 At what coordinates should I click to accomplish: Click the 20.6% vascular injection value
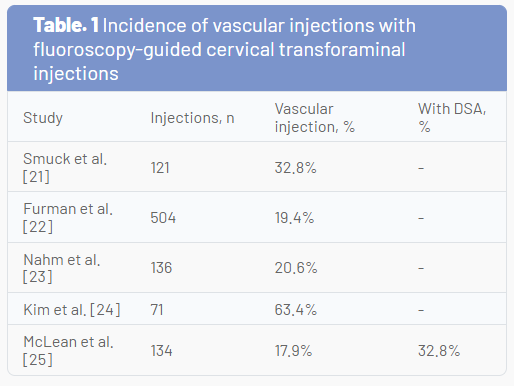click(296, 268)
